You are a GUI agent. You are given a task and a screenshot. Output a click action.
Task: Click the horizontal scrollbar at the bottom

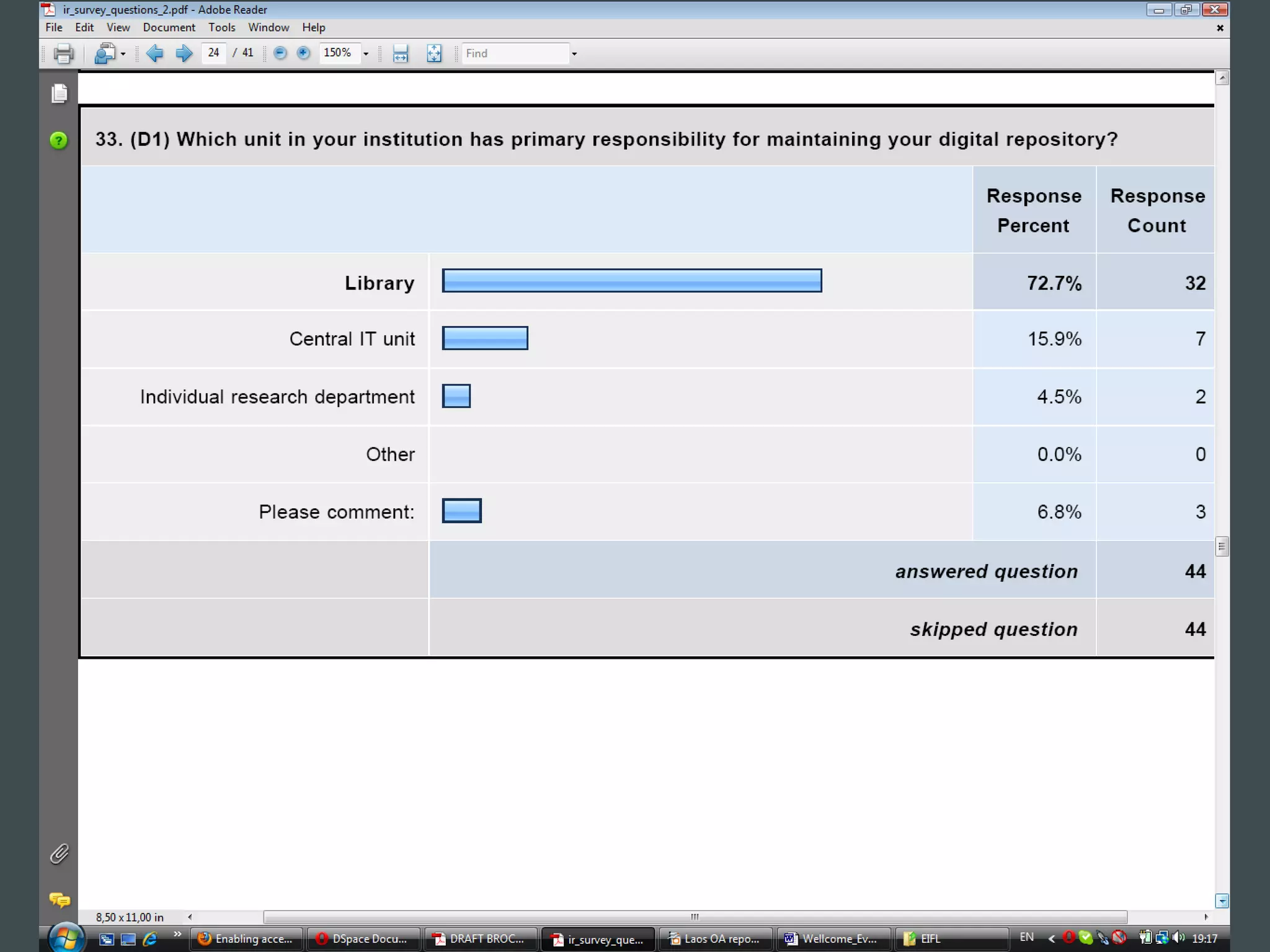pyautogui.click(x=695, y=917)
